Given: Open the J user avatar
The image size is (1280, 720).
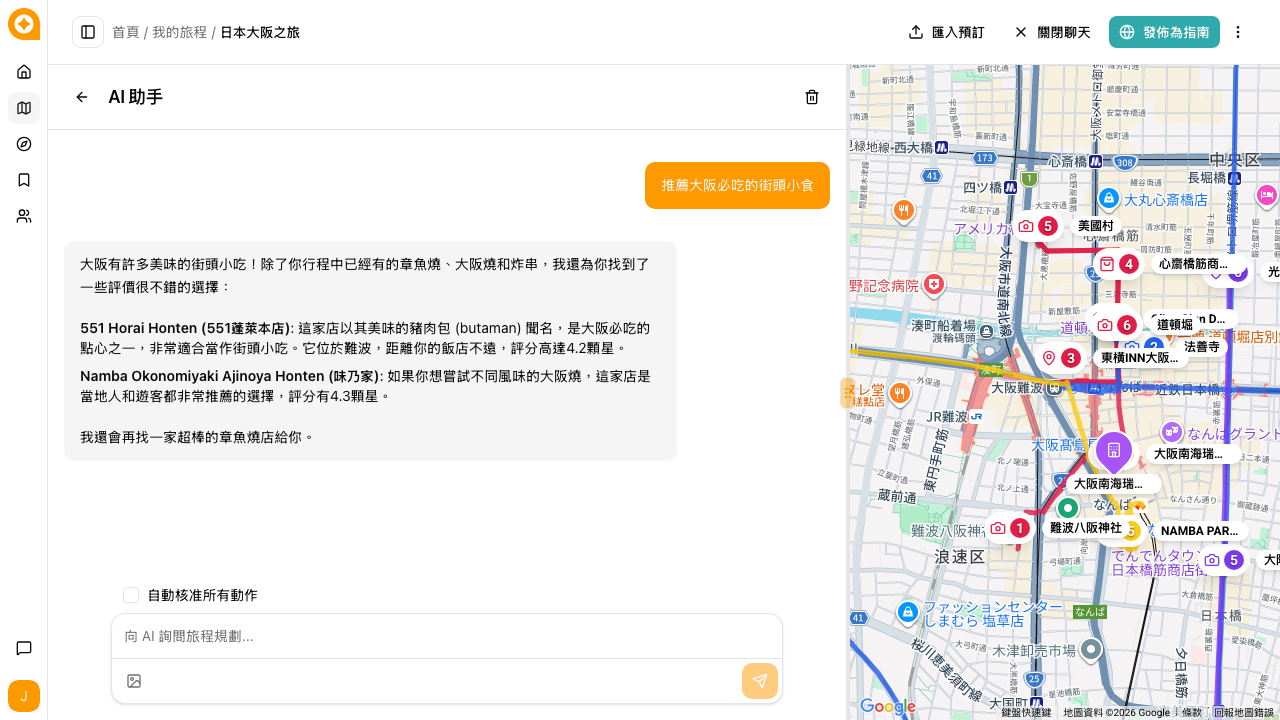Looking at the screenshot, I should coord(24,696).
